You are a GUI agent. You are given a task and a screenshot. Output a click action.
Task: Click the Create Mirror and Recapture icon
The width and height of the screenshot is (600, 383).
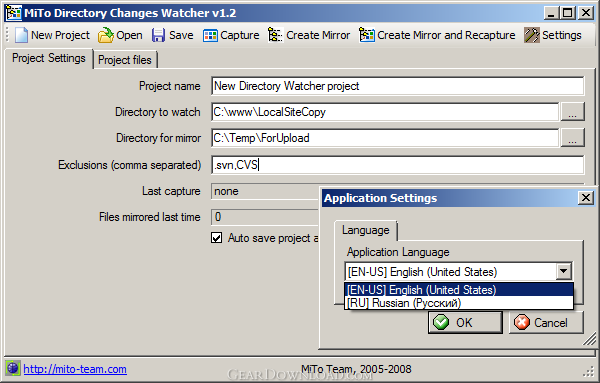(x=367, y=35)
